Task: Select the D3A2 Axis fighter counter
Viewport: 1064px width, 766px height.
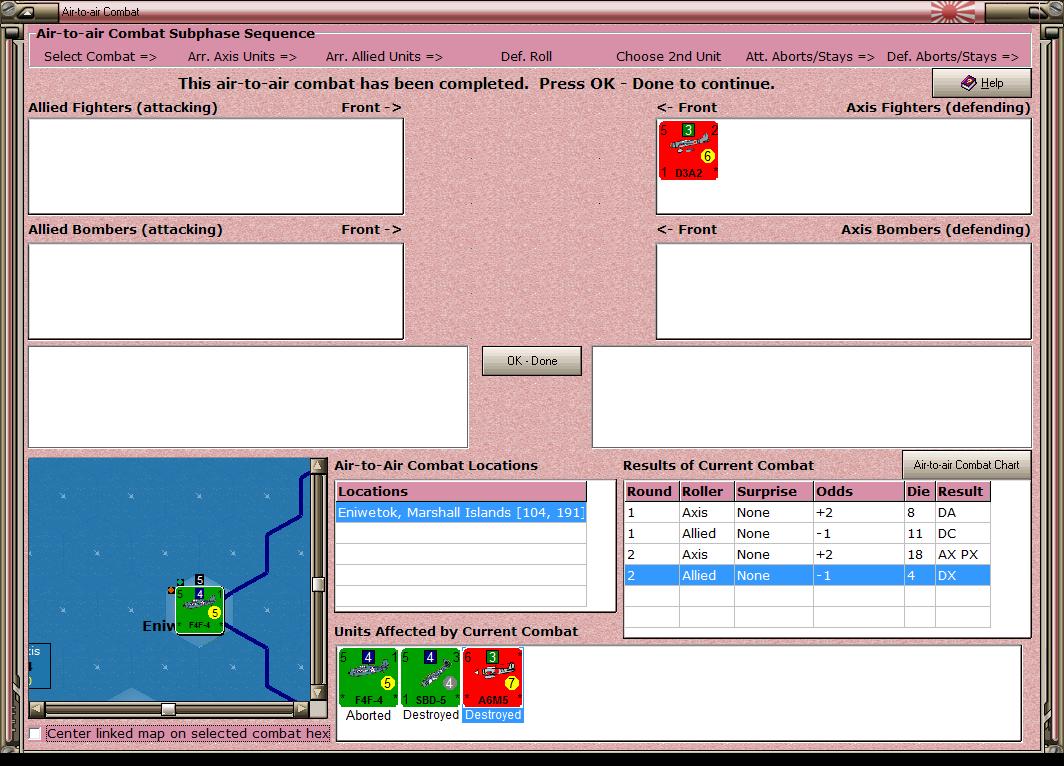Action: point(688,151)
